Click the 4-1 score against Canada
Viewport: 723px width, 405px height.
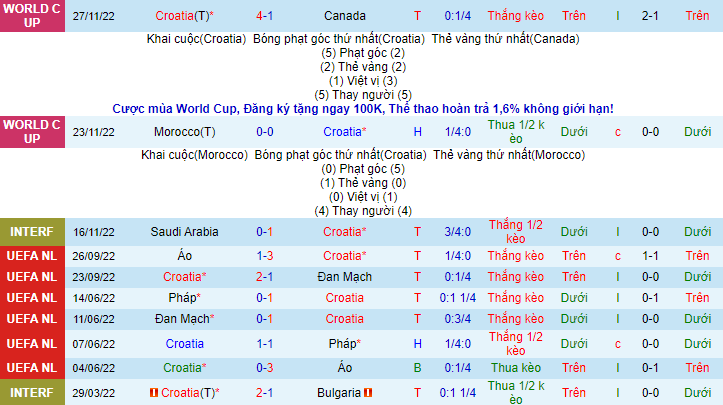coord(265,16)
